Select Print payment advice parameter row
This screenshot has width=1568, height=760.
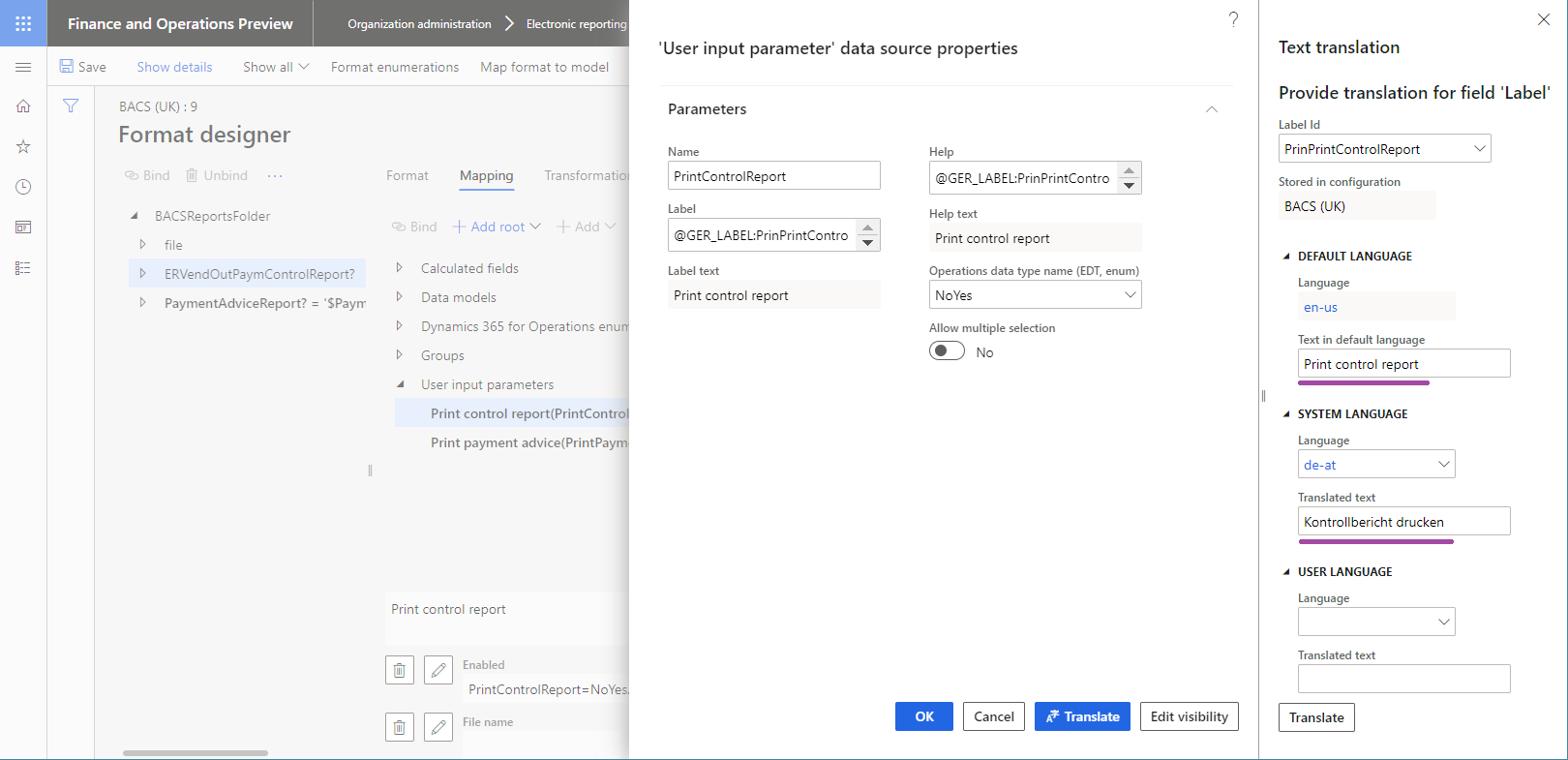(512, 442)
